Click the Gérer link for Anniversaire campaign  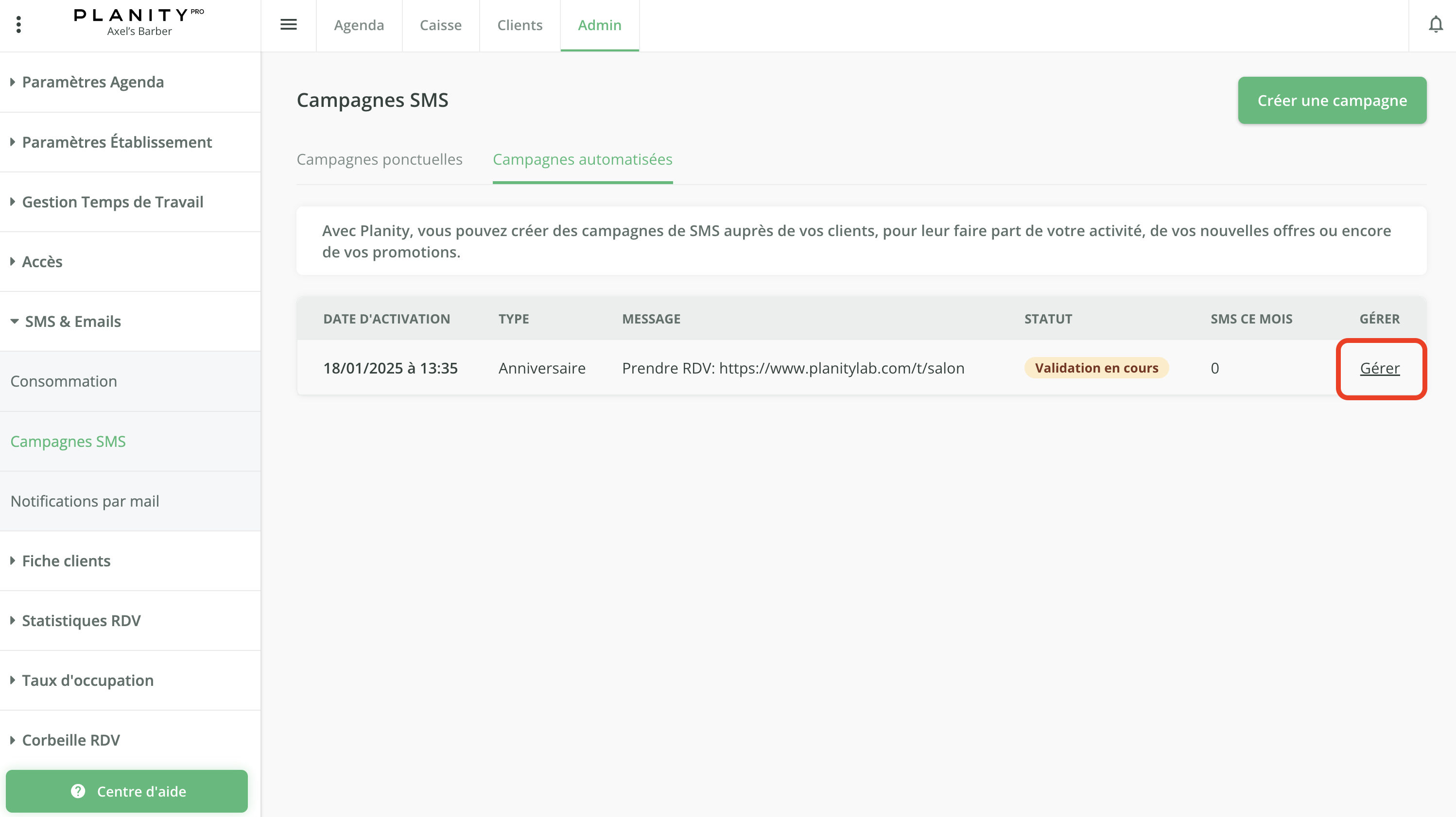point(1379,368)
